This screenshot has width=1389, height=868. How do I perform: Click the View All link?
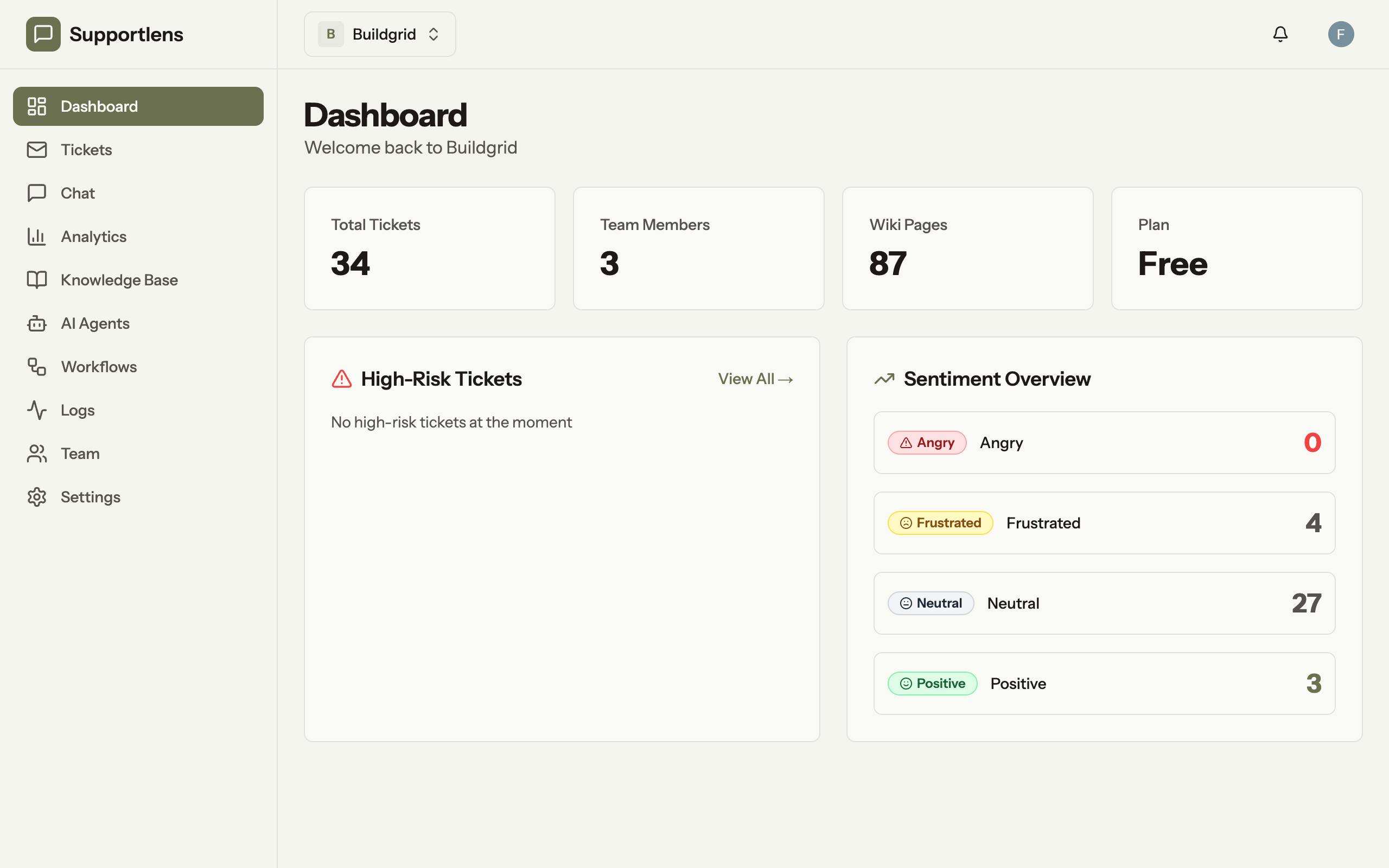755,379
